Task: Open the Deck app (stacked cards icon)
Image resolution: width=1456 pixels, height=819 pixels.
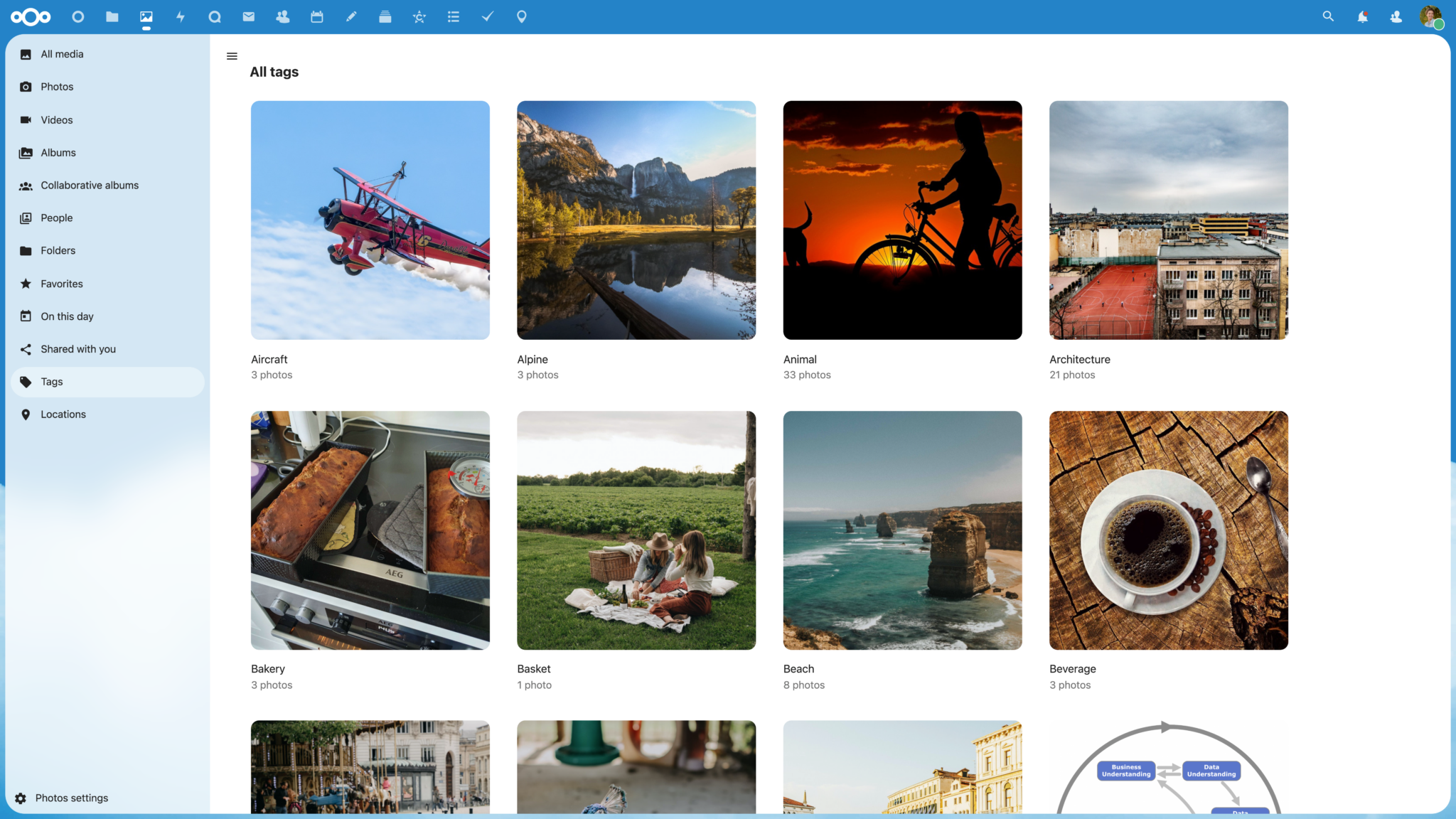Action: point(385,16)
